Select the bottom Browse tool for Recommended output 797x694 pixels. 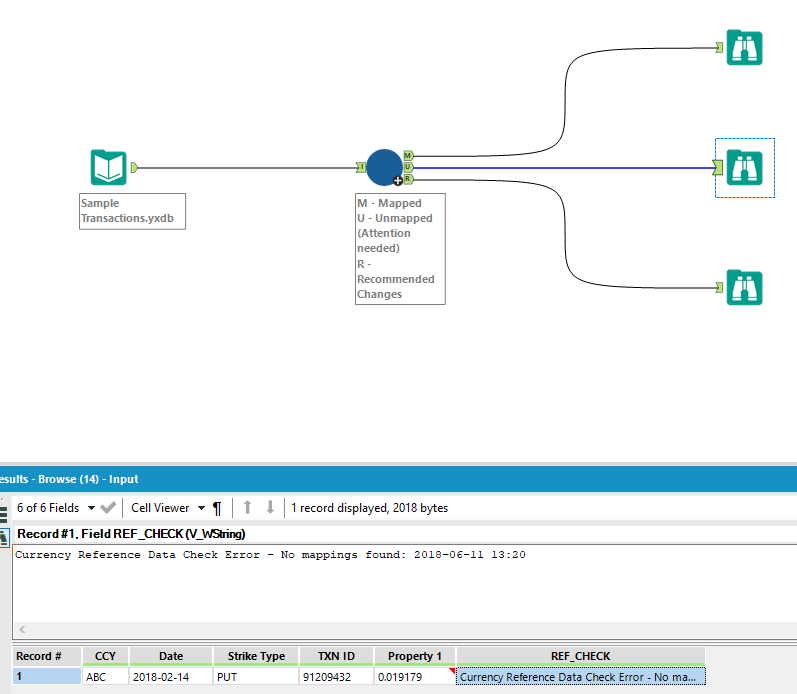pos(744,287)
